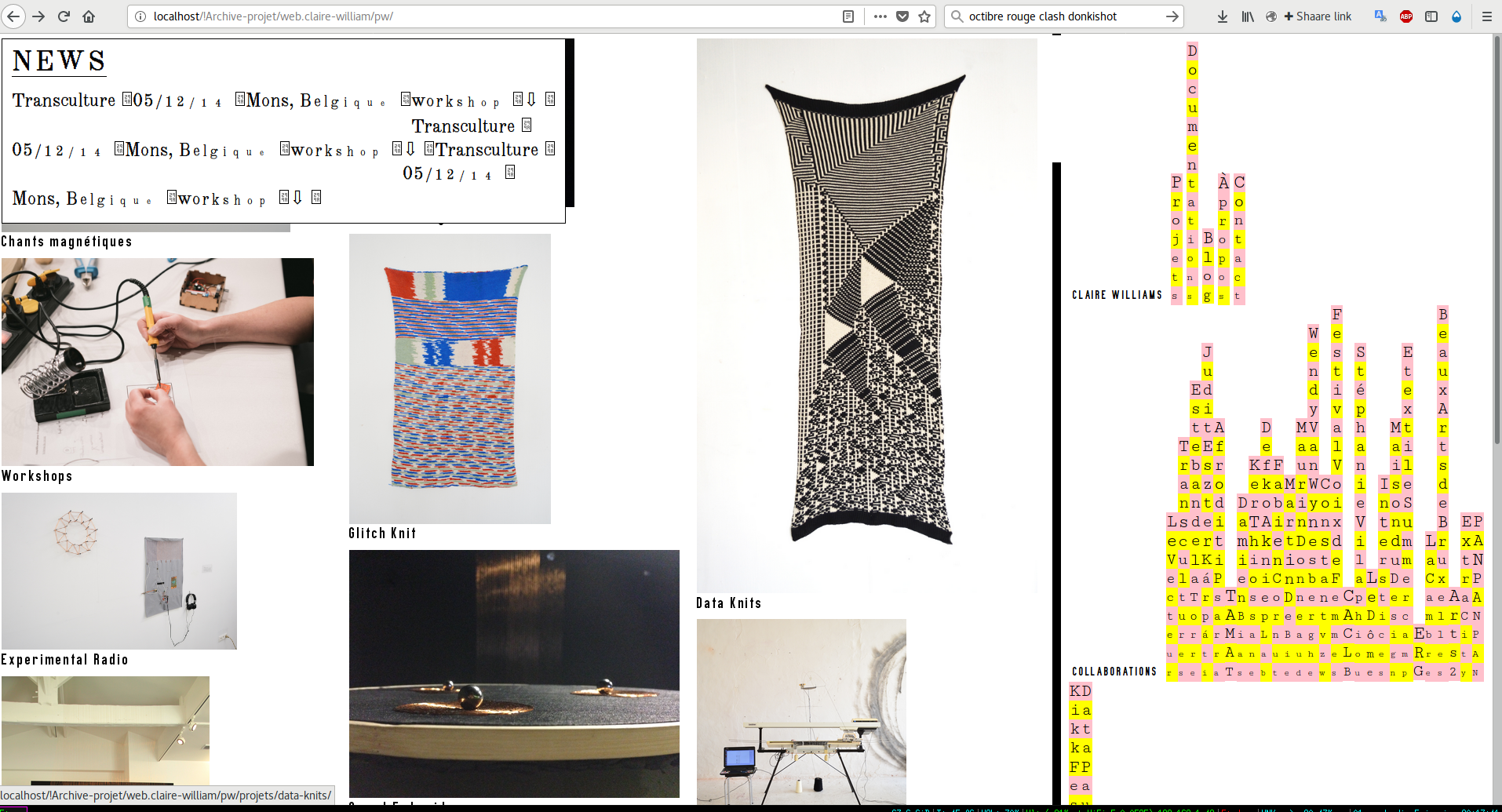Screen dimensions: 1502x812
Task: Open the Firefox hamburger menu
Action: point(1486,16)
